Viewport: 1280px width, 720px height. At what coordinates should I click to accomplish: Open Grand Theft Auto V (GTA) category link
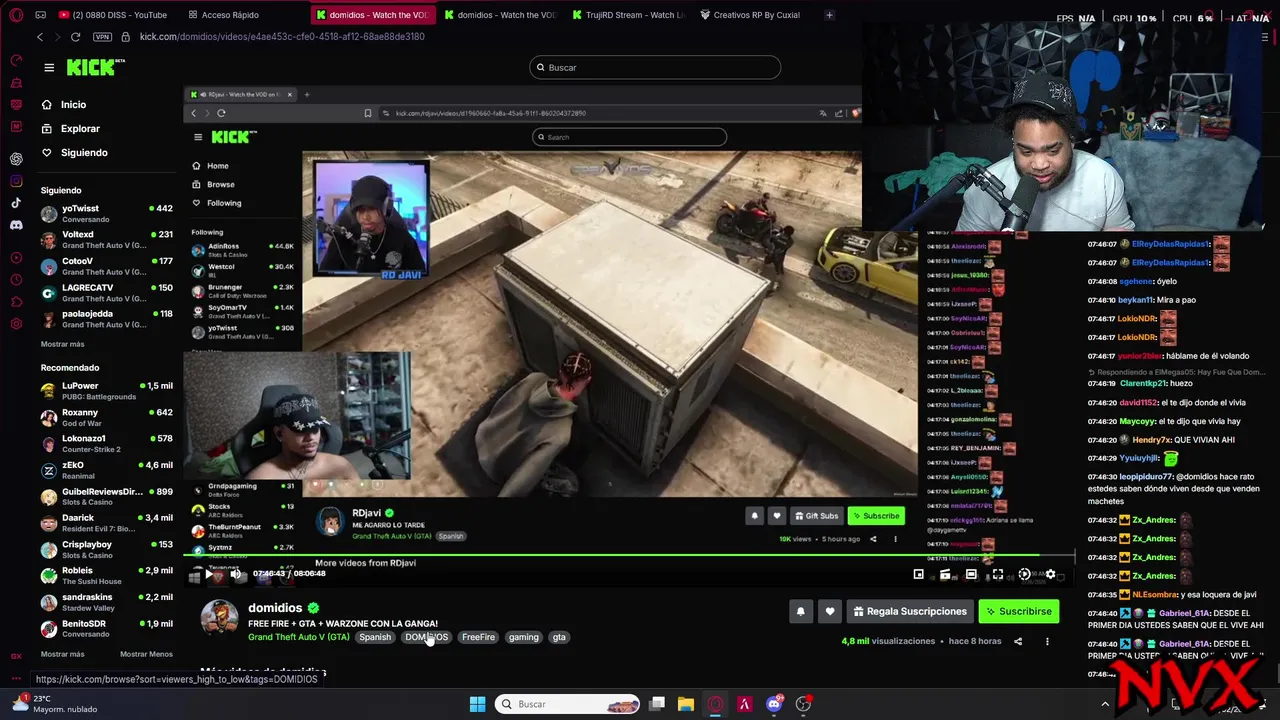(x=299, y=637)
